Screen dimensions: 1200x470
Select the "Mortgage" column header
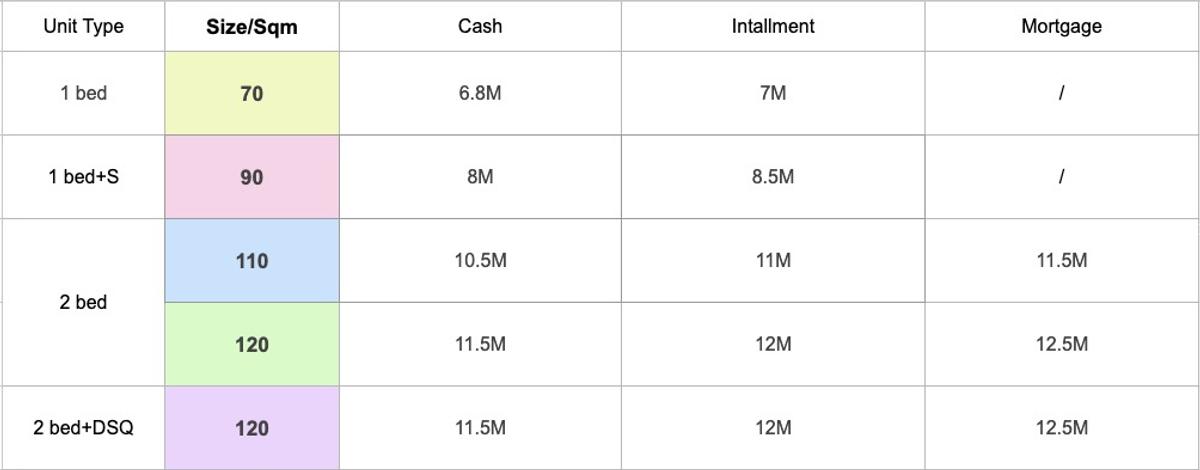point(1061,27)
